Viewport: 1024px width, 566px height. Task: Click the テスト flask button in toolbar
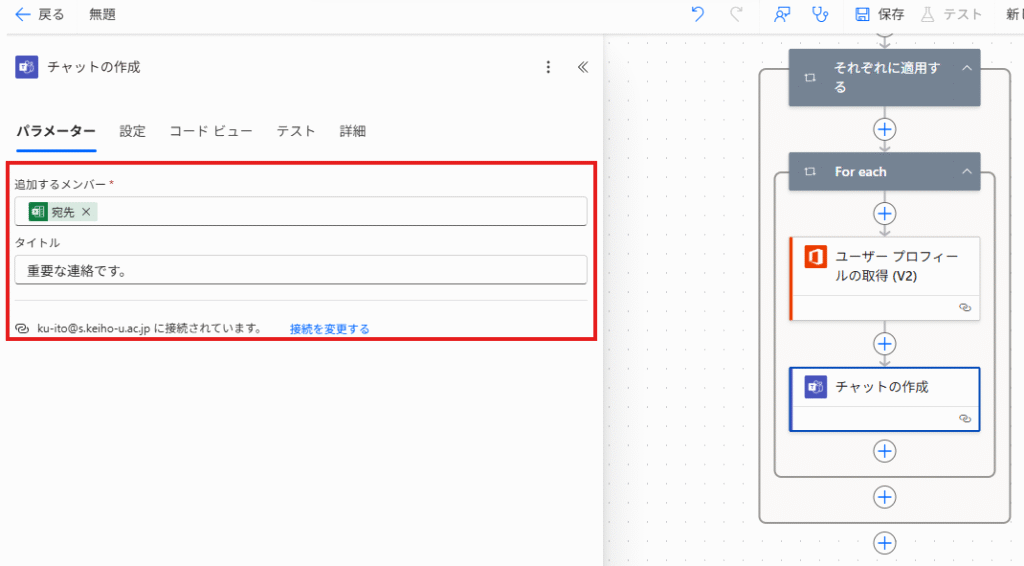951,14
